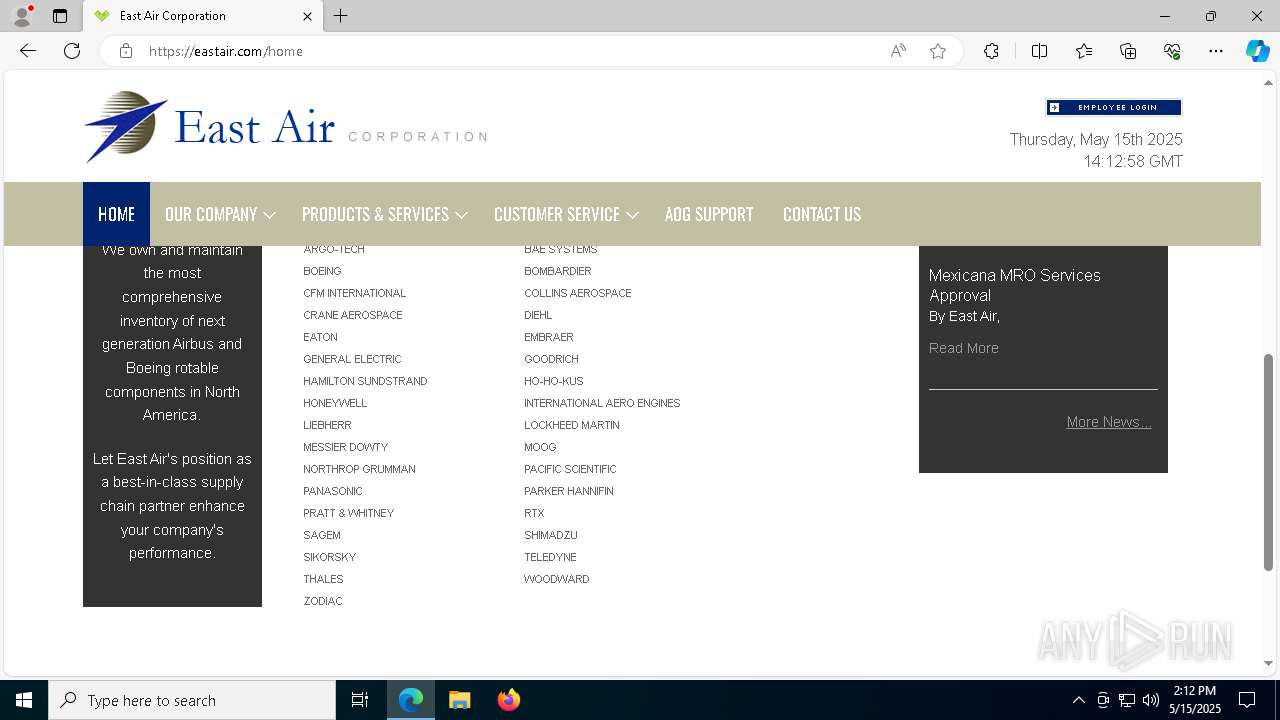Expand OUR COMPANY menu

click(x=220, y=214)
